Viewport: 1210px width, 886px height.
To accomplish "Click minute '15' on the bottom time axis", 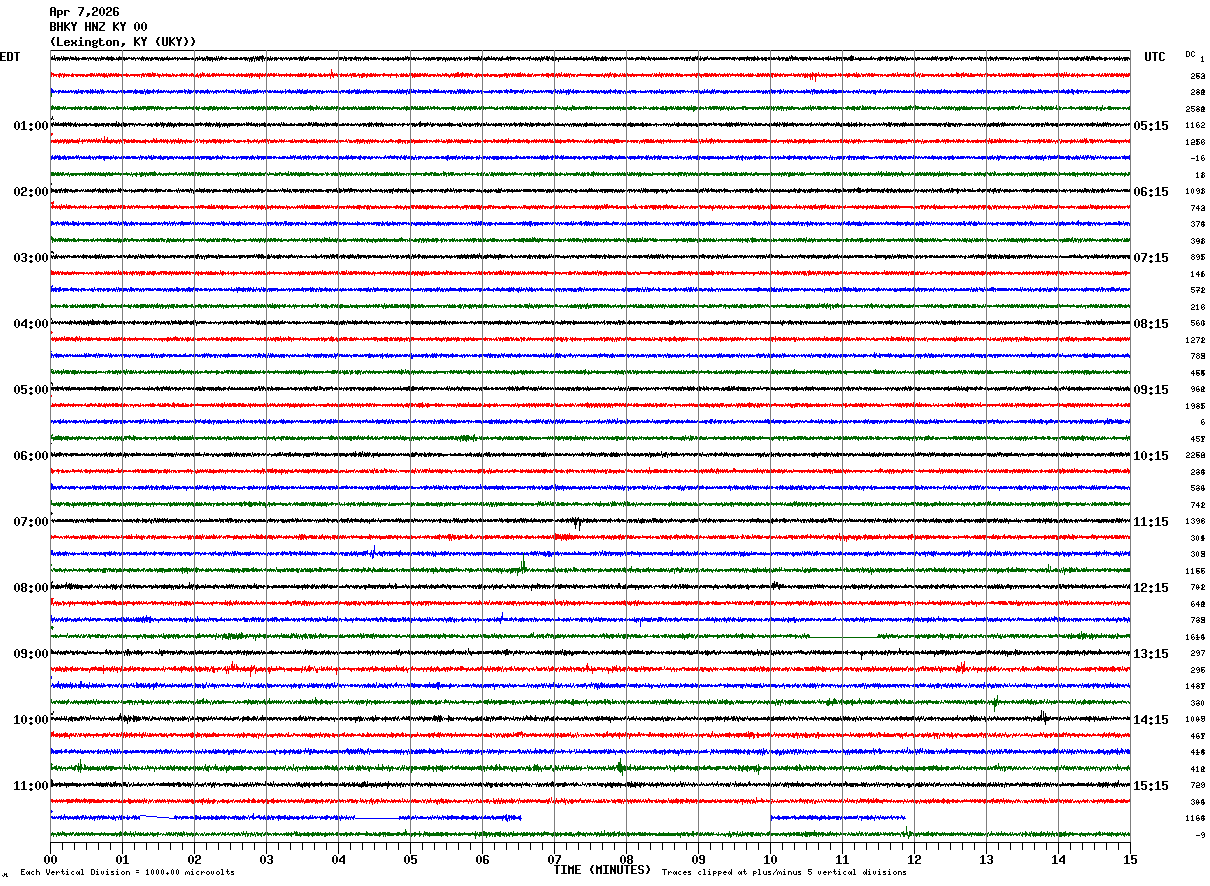I will click(1130, 859).
